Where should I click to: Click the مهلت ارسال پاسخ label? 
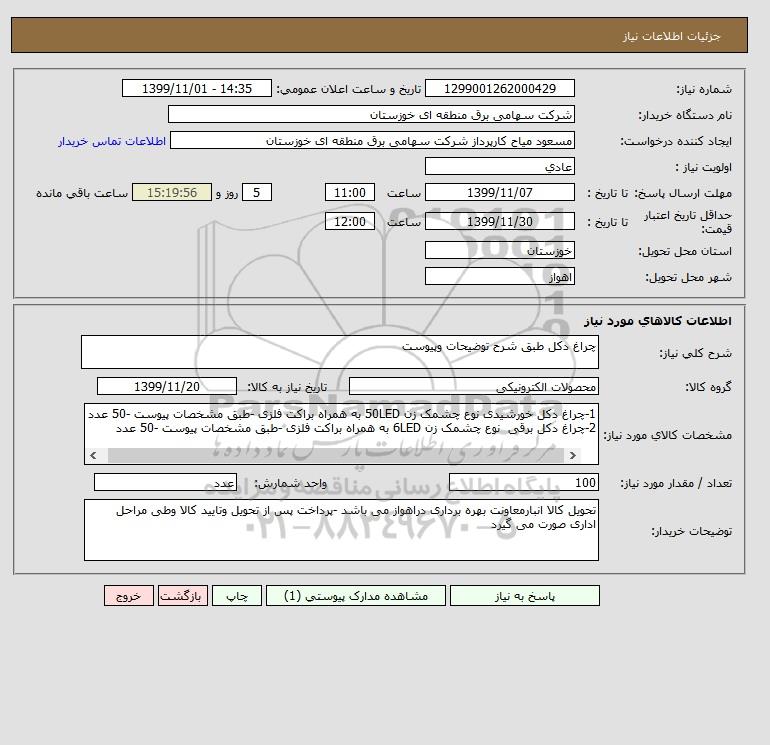click(x=684, y=193)
